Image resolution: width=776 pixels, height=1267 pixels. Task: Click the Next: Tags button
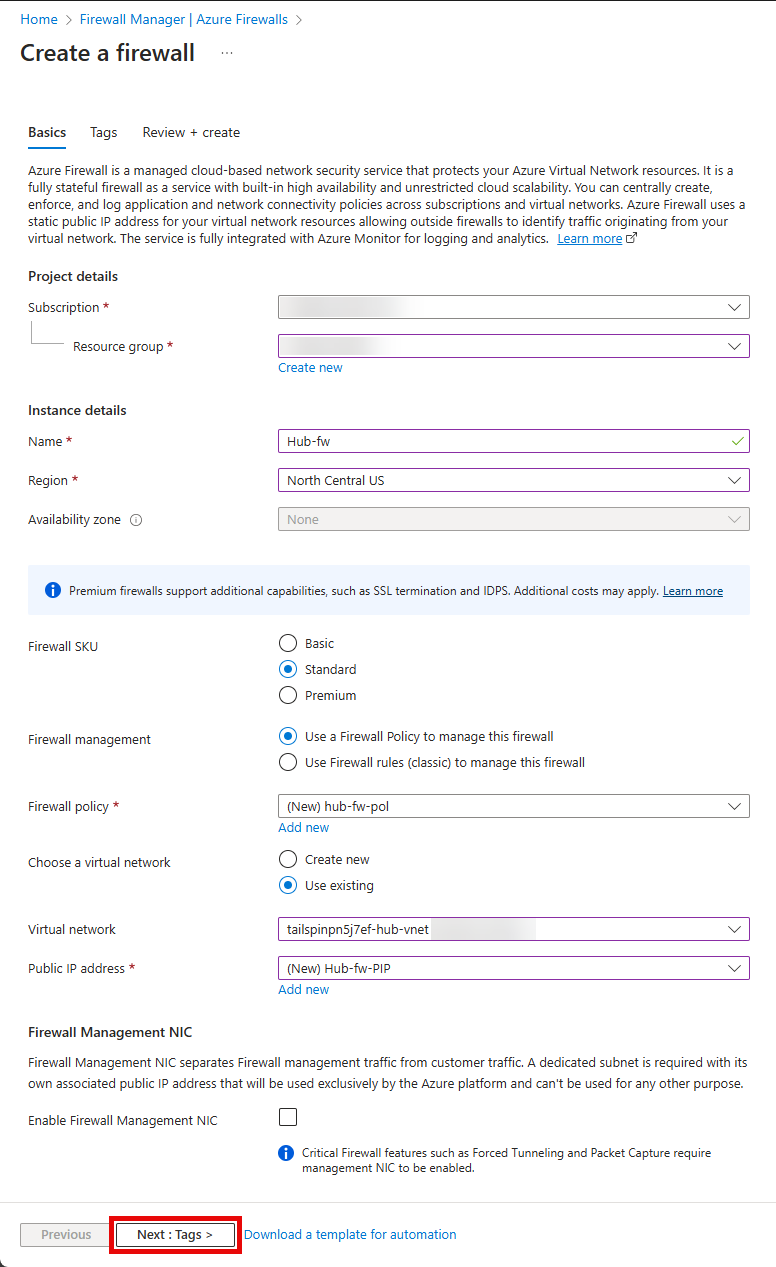(x=175, y=1234)
